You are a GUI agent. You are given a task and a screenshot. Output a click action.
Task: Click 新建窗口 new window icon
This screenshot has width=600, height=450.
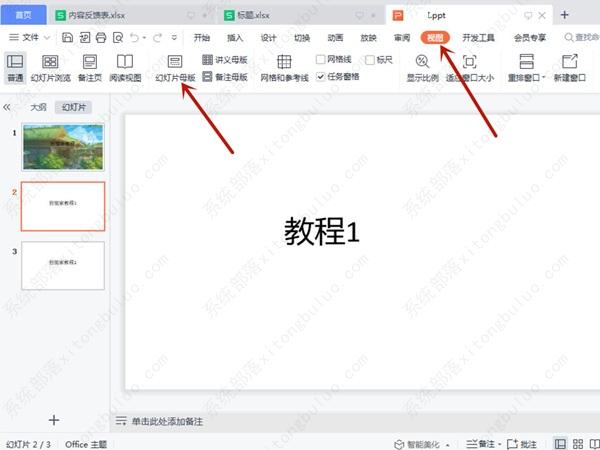point(570,68)
